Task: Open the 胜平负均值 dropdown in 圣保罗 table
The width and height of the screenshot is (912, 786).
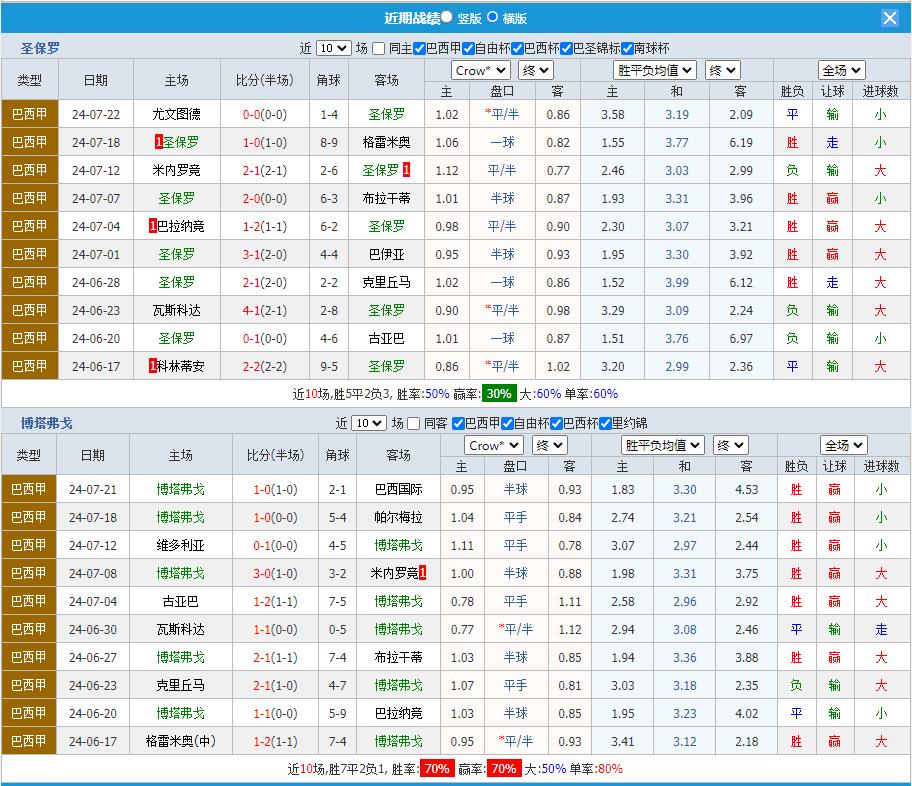Action: [x=655, y=70]
